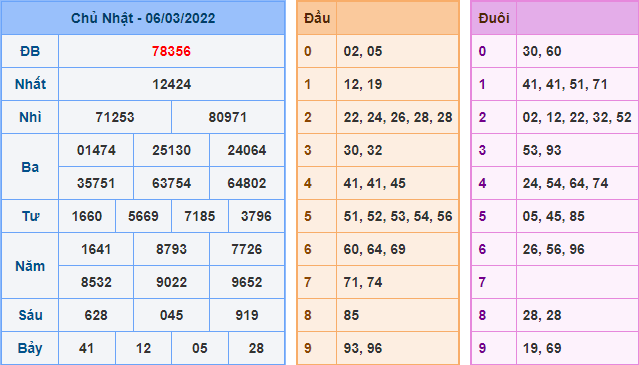
Task: Select number 05 in the Bảy row
Action: [x=200, y=348]
